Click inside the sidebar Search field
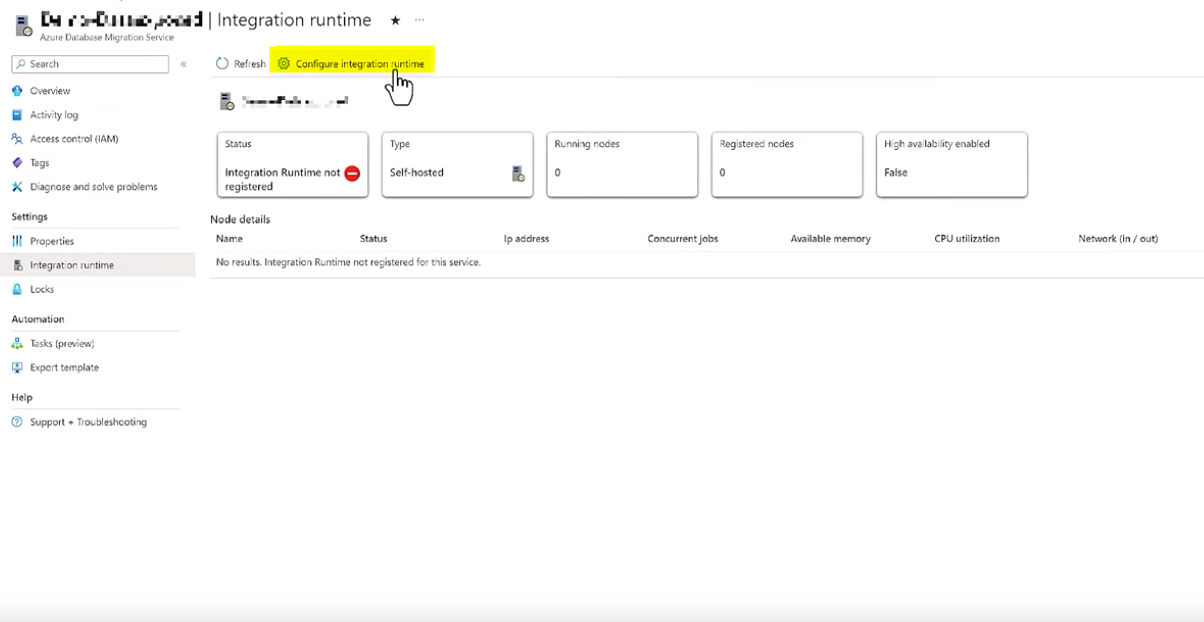Viewport: 1204px width, 622px height. (x=90, y=63)
